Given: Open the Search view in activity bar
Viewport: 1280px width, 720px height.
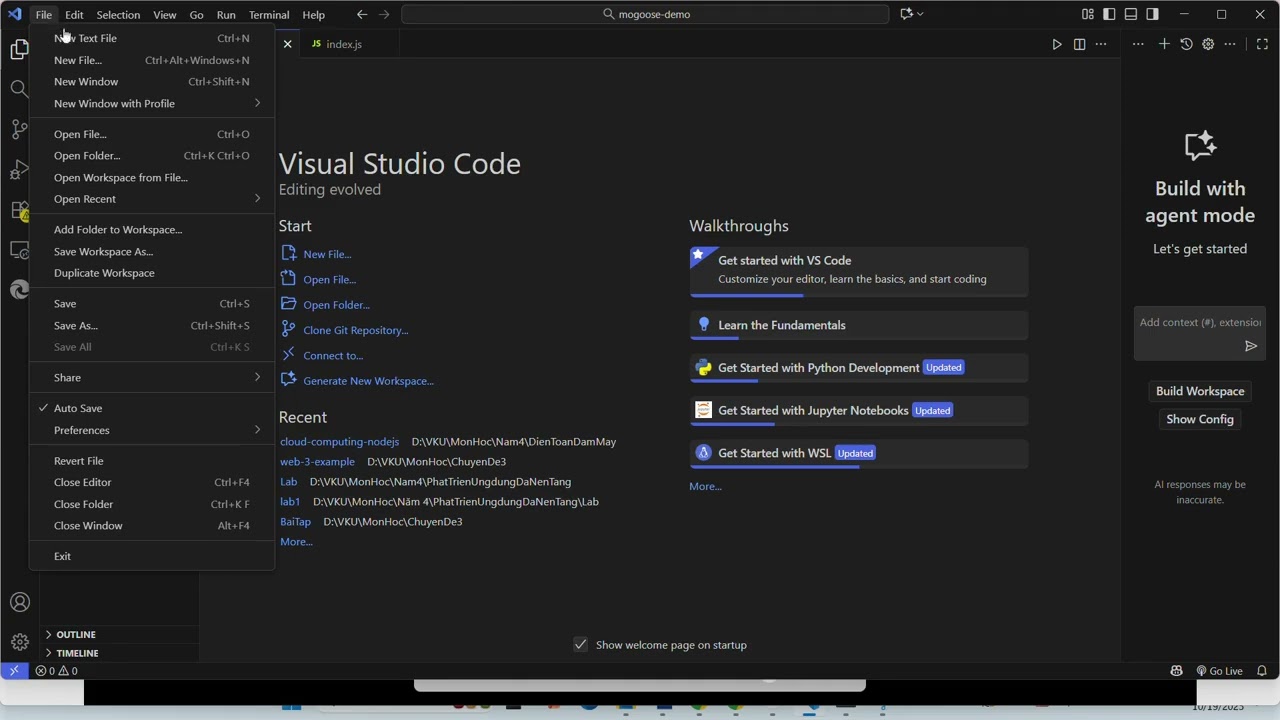Looking at the screenshot, I should click(x=19, y=89).
